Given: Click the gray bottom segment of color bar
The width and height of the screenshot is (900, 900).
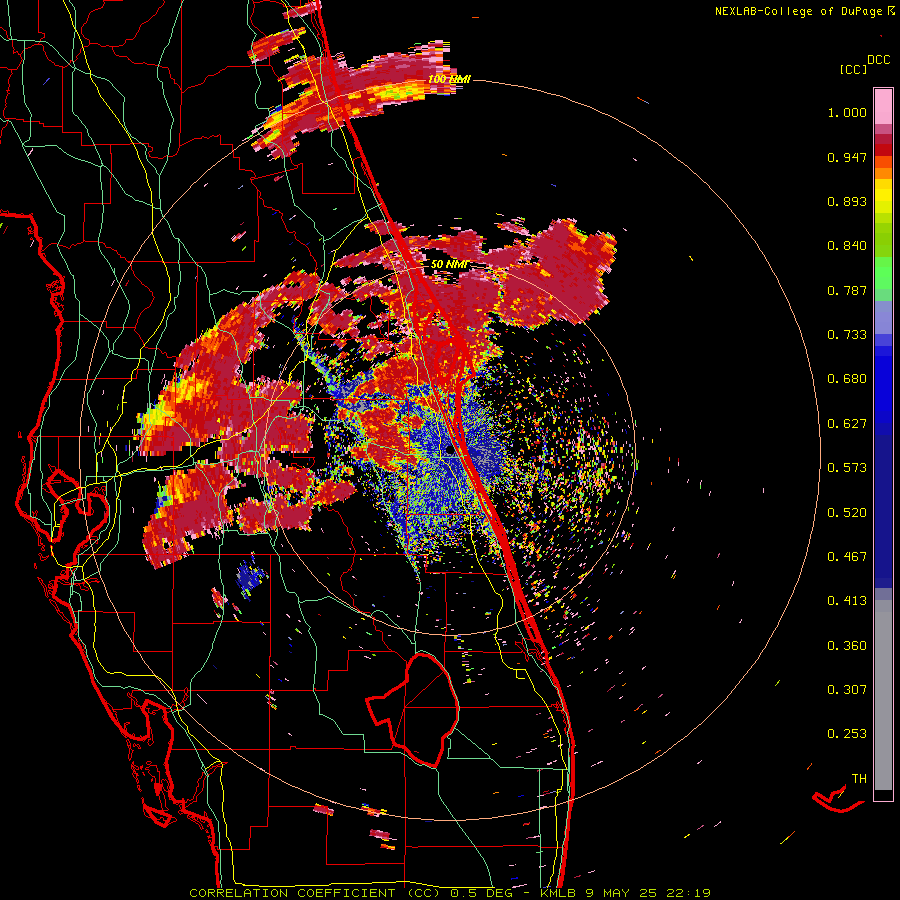Looking at the screenshot, I should (x=883, y=695).
